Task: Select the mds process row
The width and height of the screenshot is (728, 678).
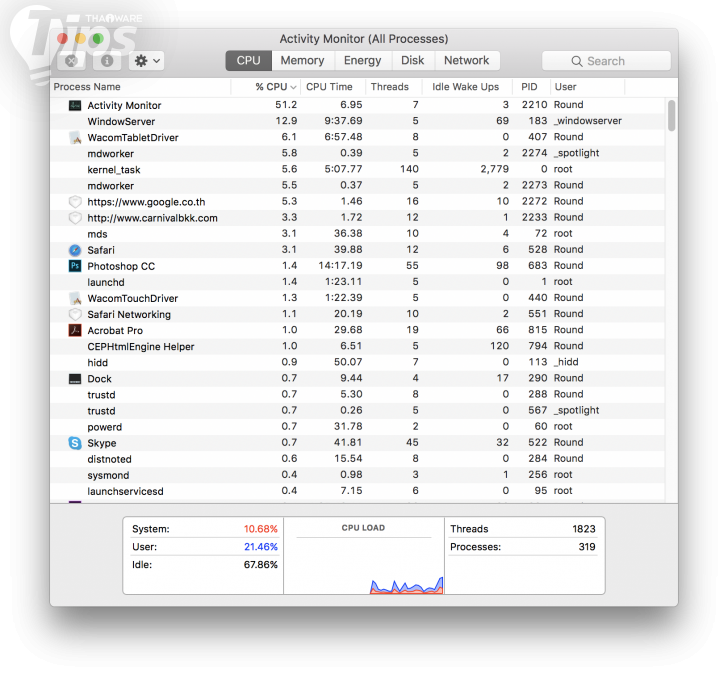Action: click(x=358, y=234)
